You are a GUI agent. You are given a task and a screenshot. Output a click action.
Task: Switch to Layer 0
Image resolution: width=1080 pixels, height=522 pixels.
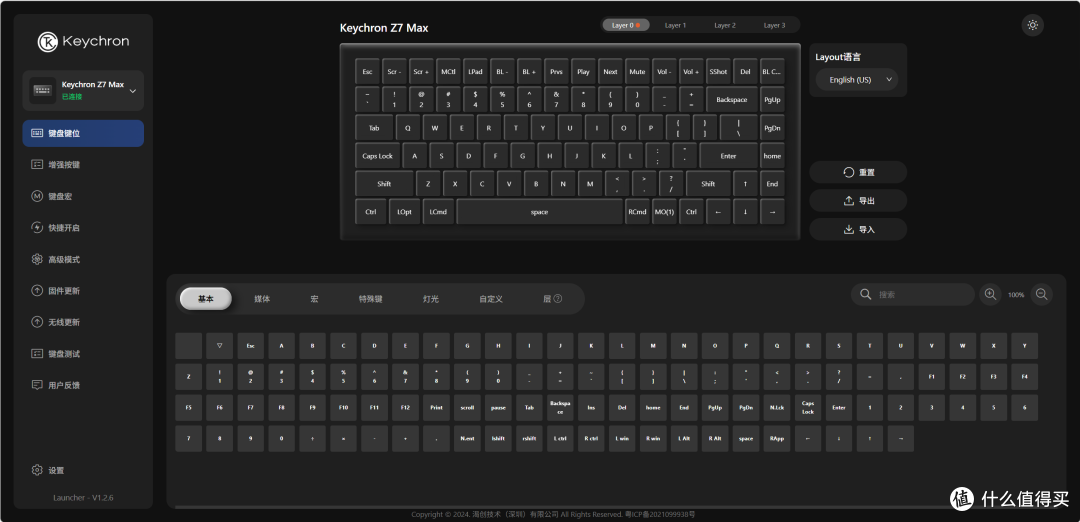click(626, 25)
